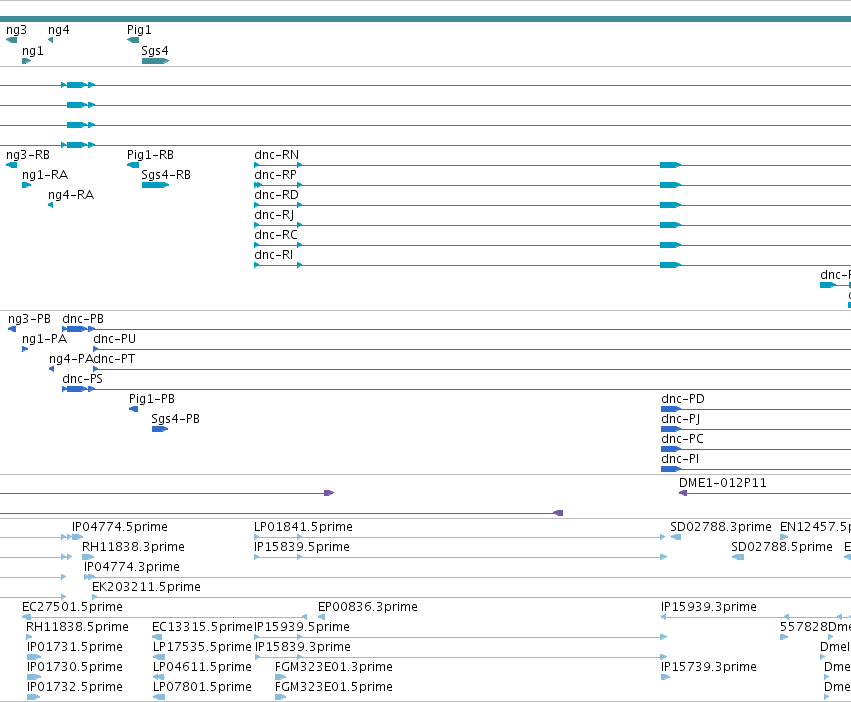Select the IP01731.5prime EST label
Image resolution: width=851 pixels, height=702 pixels.
[x=75, y=647]
